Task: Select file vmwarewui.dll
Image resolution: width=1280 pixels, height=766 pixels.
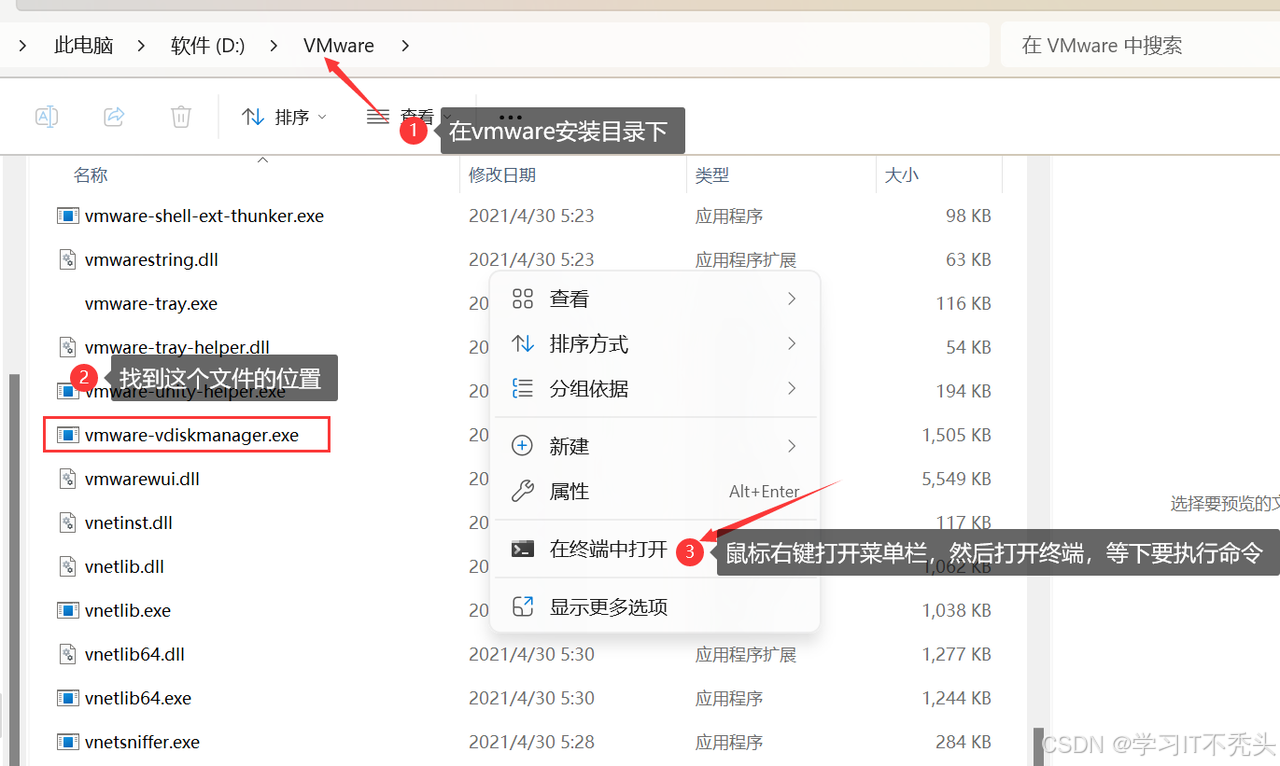Action: [142, 479]
